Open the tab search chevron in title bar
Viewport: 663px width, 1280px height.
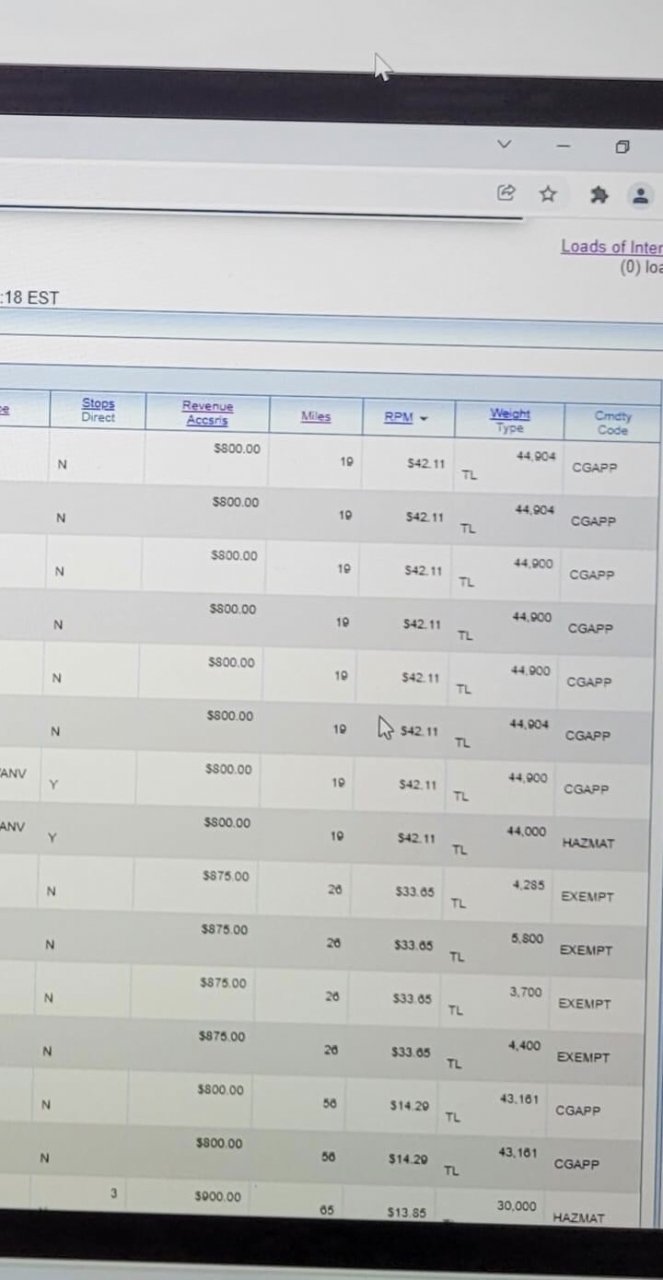click(x=505, y=145)
